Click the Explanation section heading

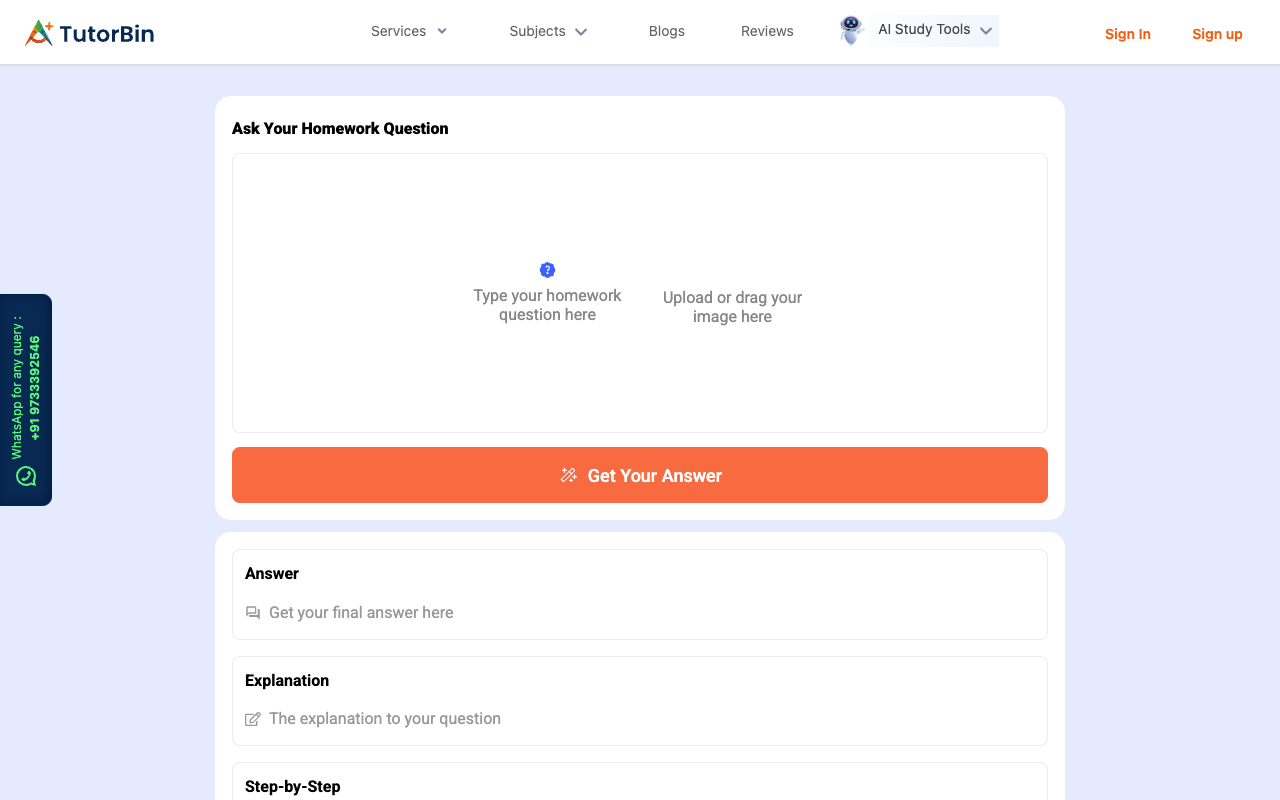tap(287, 680)
